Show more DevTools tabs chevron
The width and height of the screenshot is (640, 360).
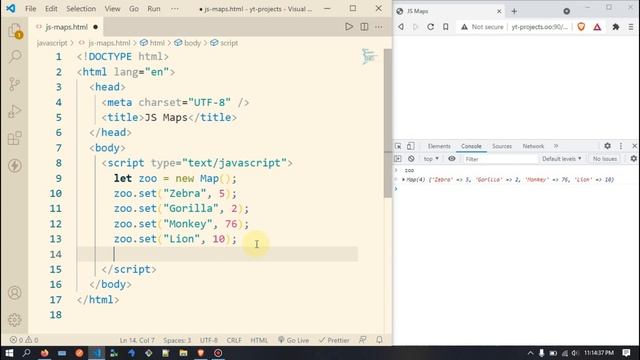(x=556, y=146)
